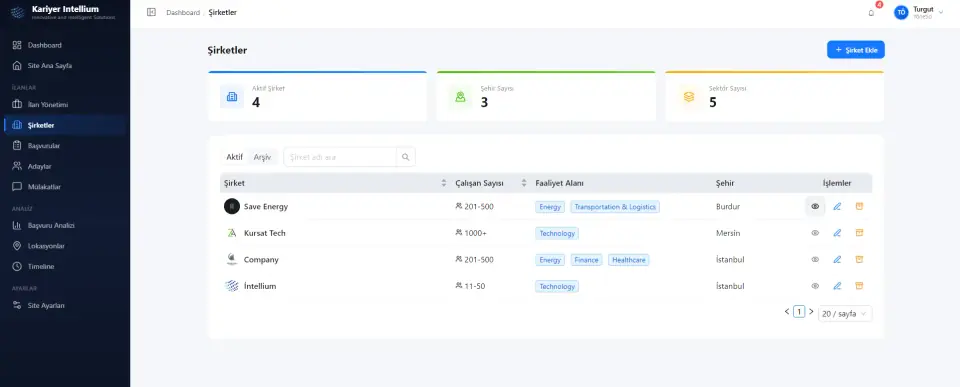This screenshot has width=960, height=387.
Task: Go to the previous page arrow
Action: (x=787, y=312)
